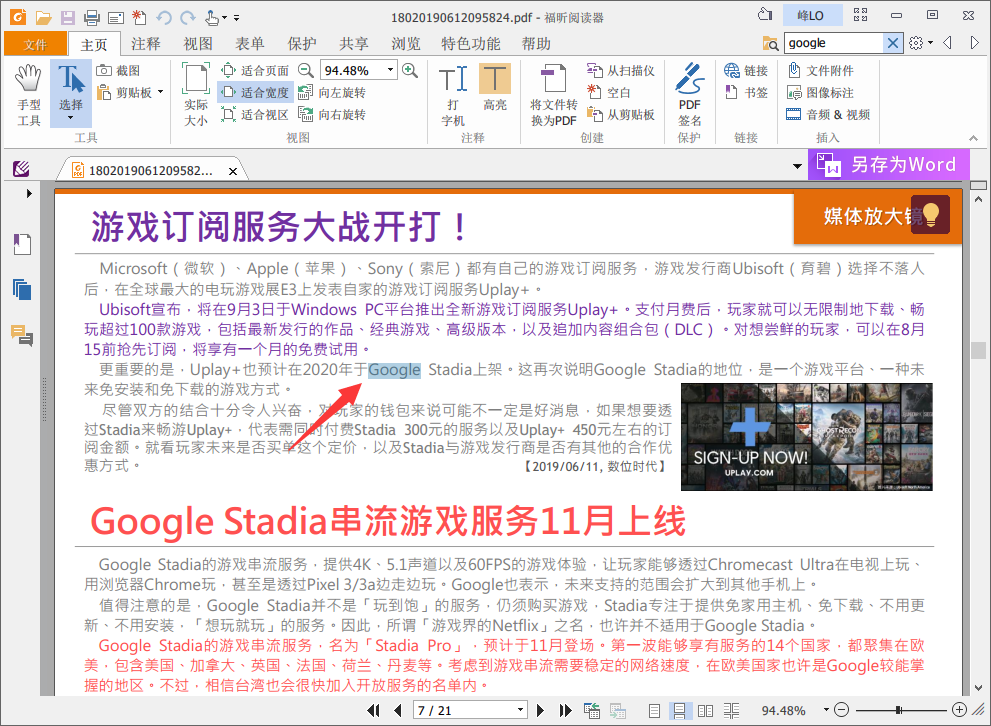The width and height of the screenshot is (991, 726).
Task: Fit page with 适合页面
Action: [x=255, y=71]
